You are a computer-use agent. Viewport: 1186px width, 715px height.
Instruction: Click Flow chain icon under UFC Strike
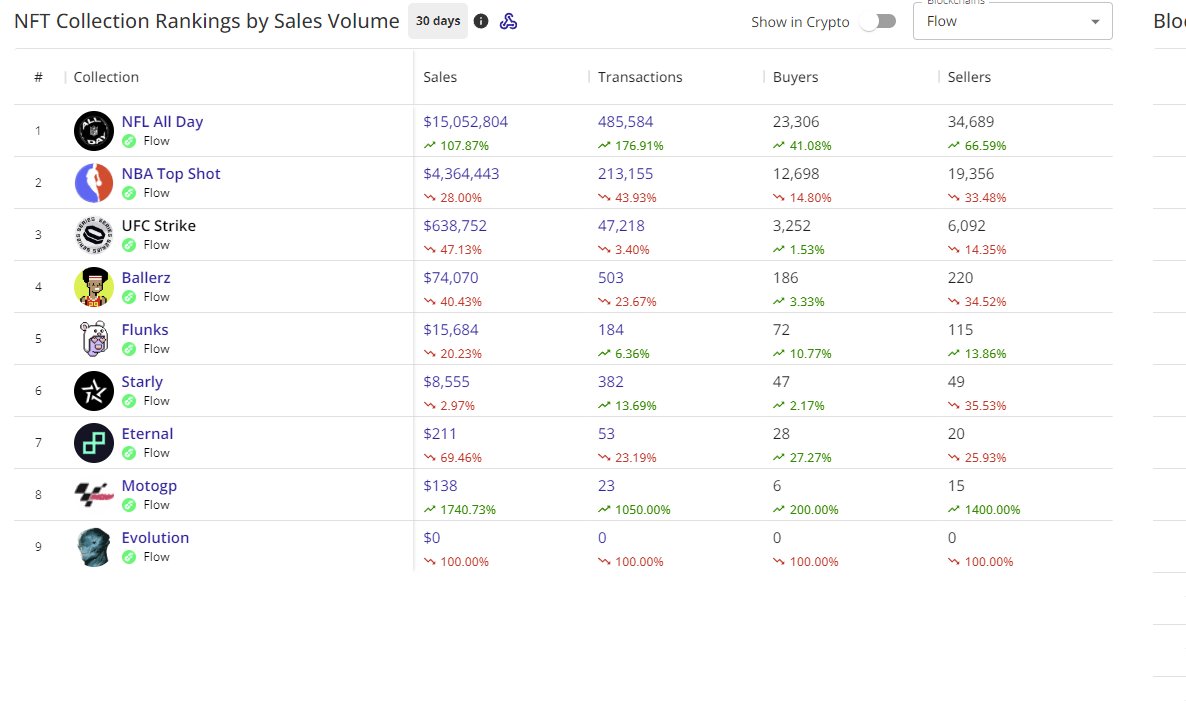[x=129, y=246]
